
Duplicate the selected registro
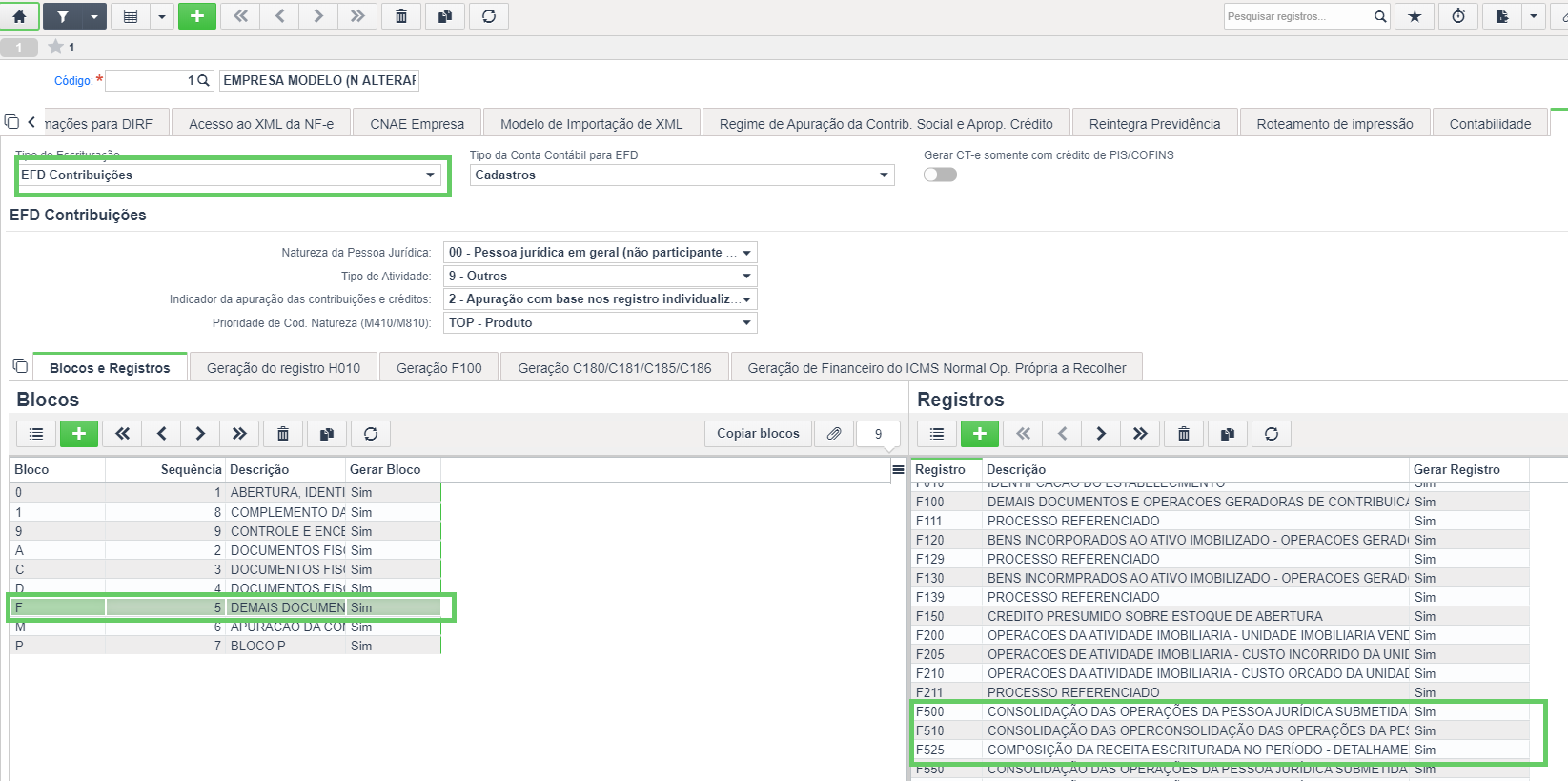[1228, 434]
